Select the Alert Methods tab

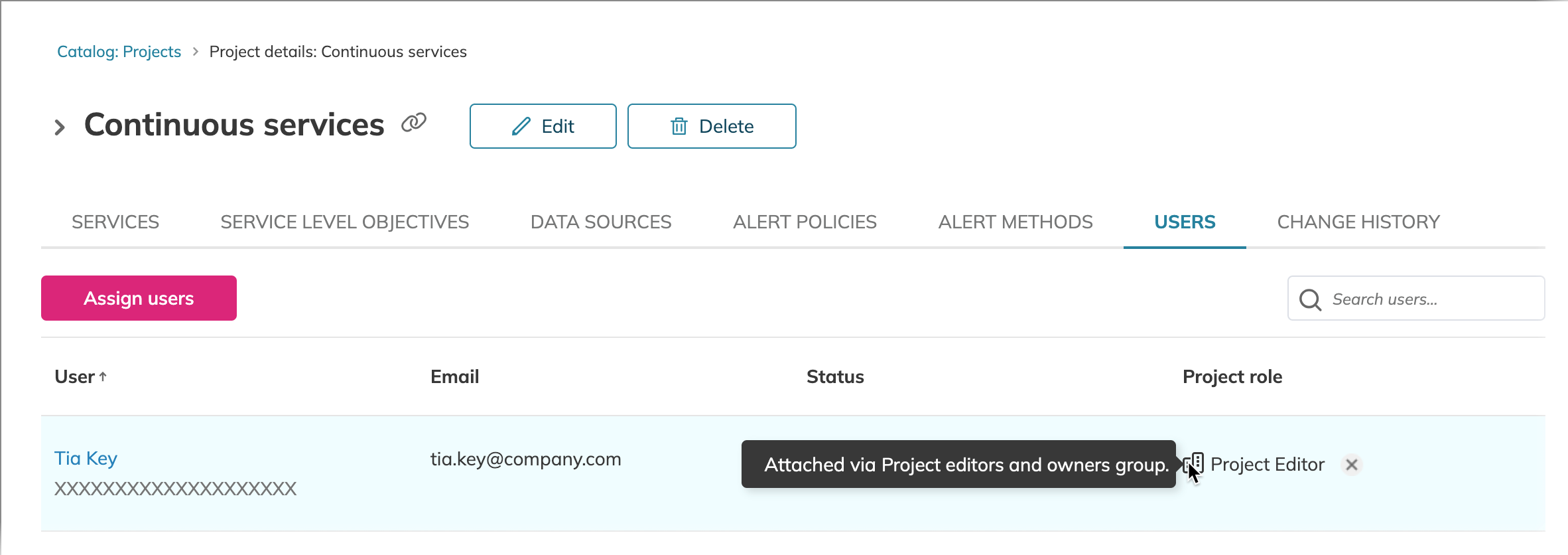1015,222
